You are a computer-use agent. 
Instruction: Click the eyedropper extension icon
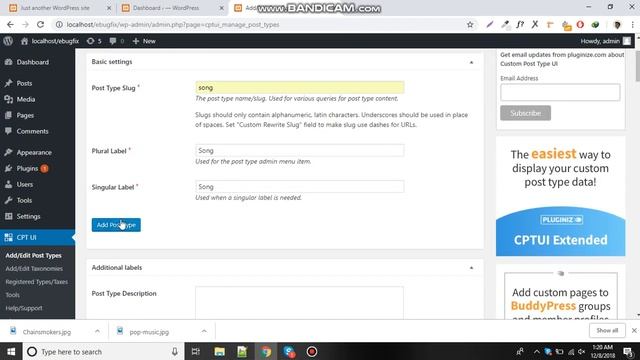point(505,24)
